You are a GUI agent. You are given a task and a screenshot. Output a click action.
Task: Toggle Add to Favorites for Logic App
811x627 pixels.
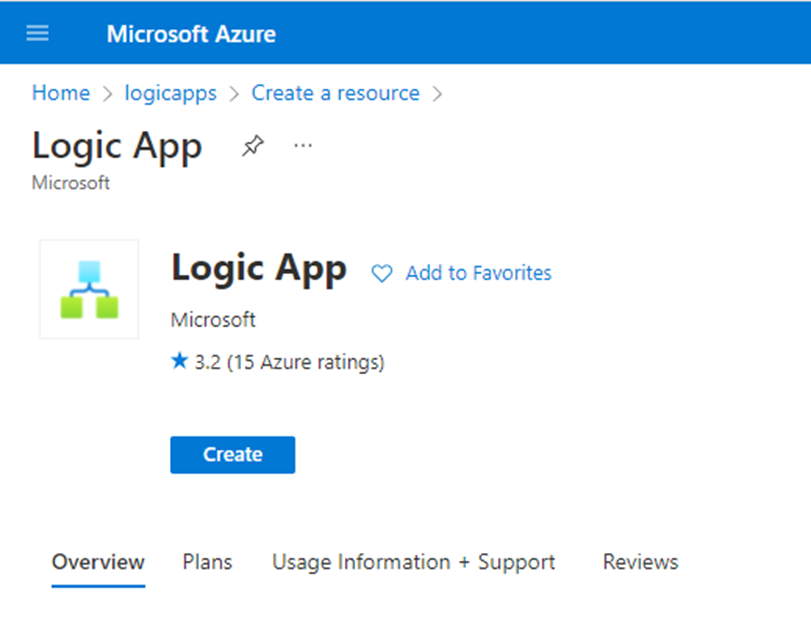click(x=477, y=273)
